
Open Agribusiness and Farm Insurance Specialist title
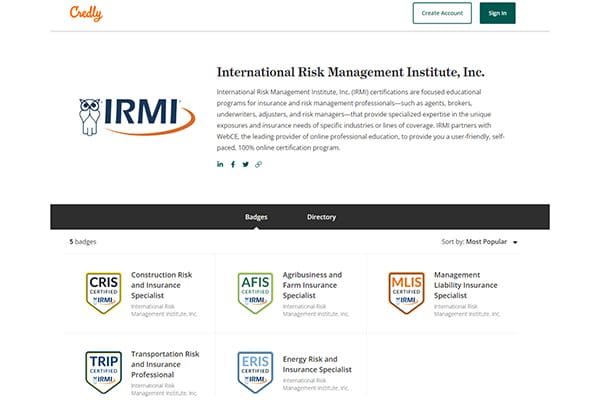click(x=312, y=285)
